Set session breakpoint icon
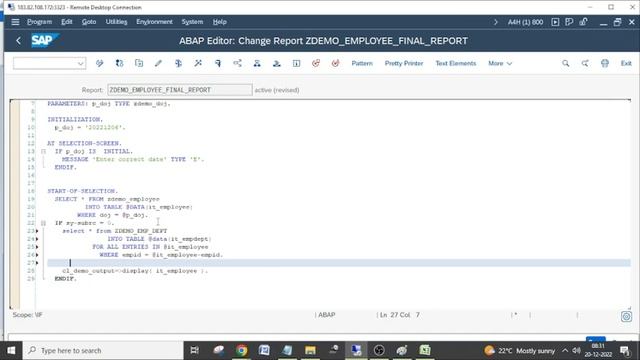This screenshot has height=360, width=640. click(x=316, y=63)
